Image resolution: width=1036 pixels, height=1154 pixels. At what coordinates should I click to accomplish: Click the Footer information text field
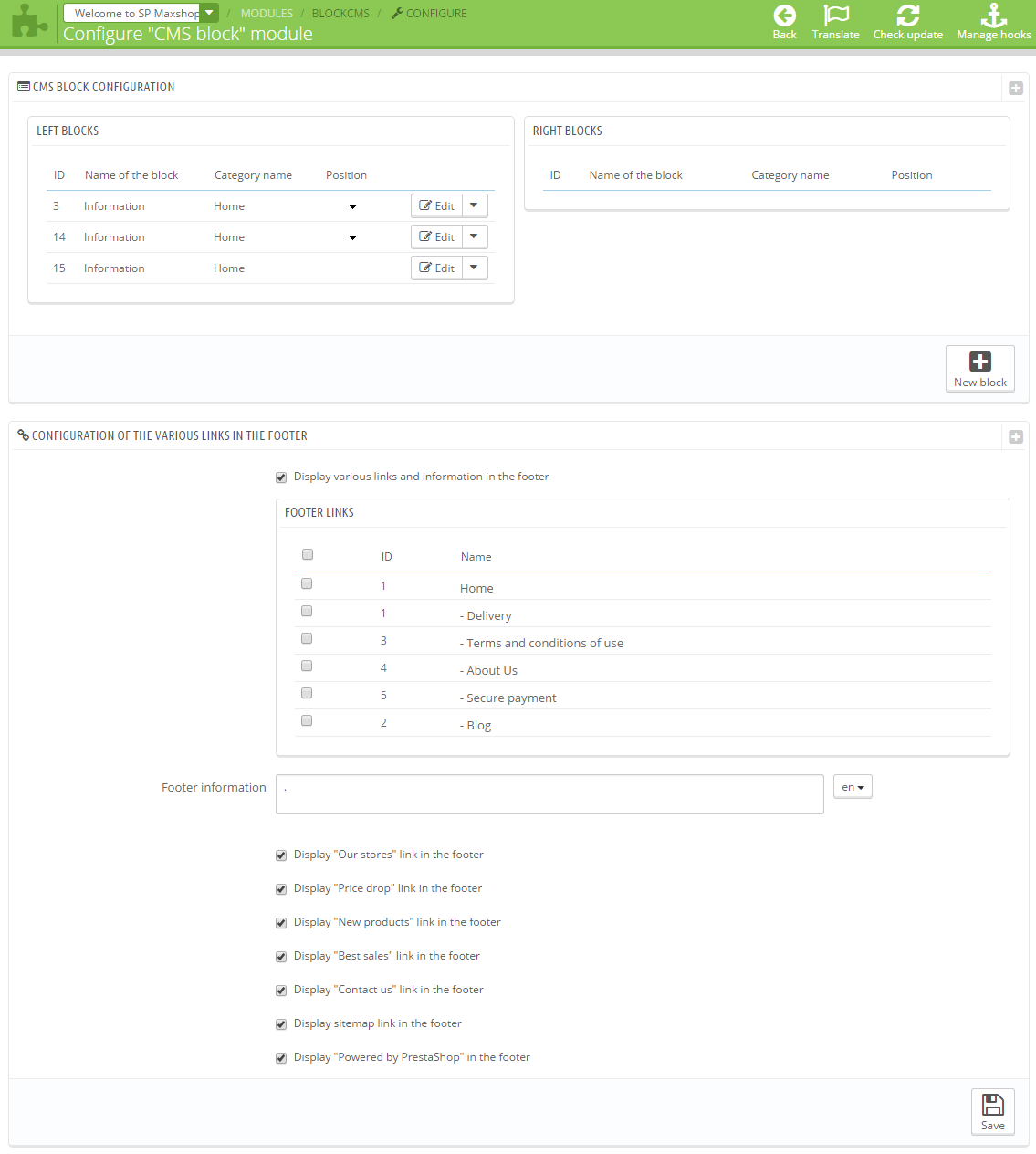tap(549, 794)
